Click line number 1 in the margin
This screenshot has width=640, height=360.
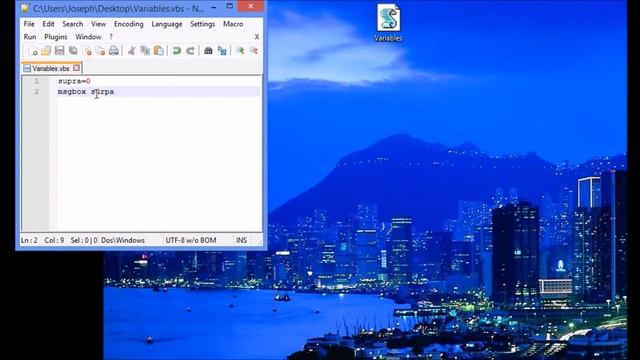(36, 81)
